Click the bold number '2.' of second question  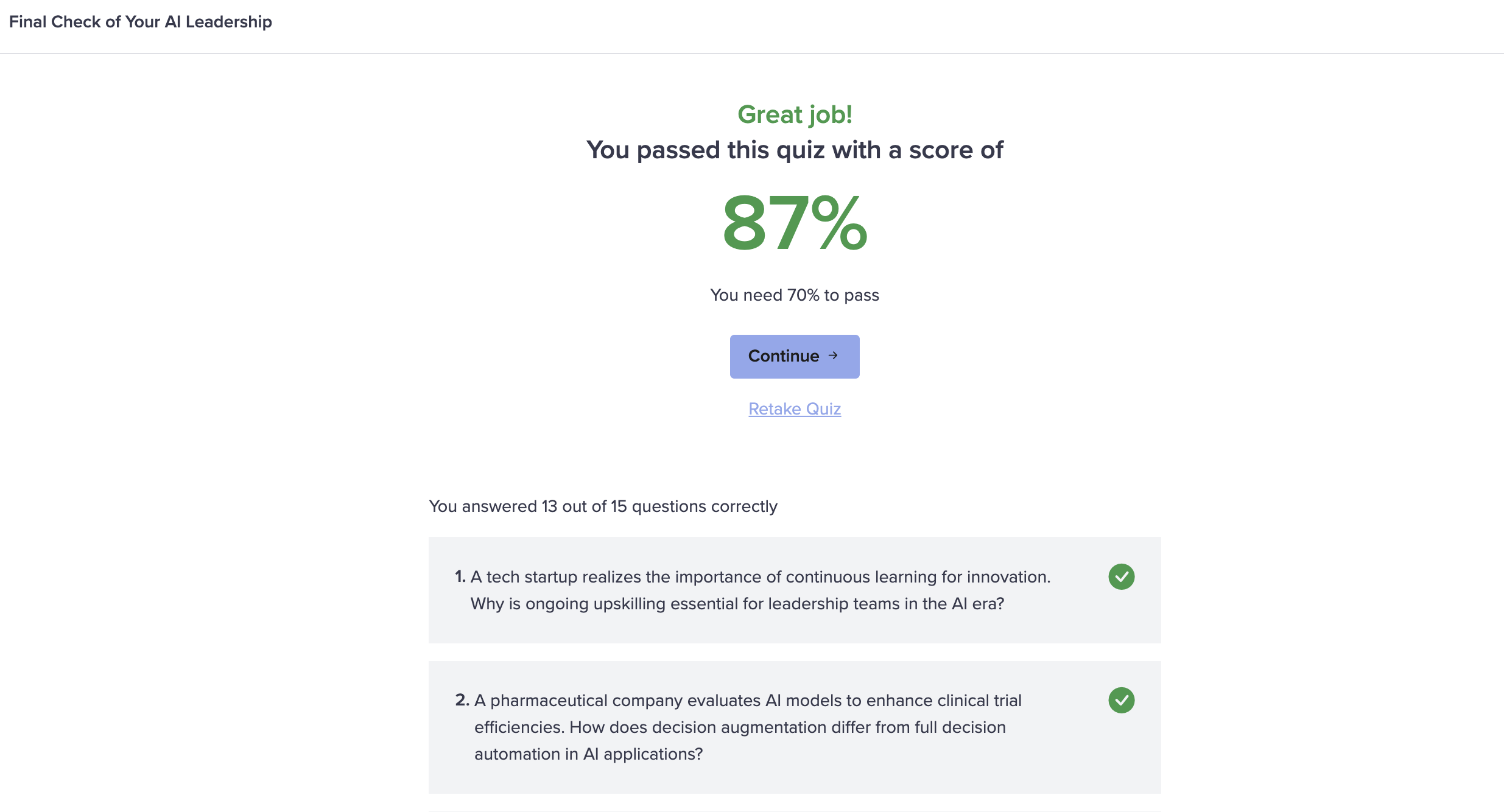point(462,701)
